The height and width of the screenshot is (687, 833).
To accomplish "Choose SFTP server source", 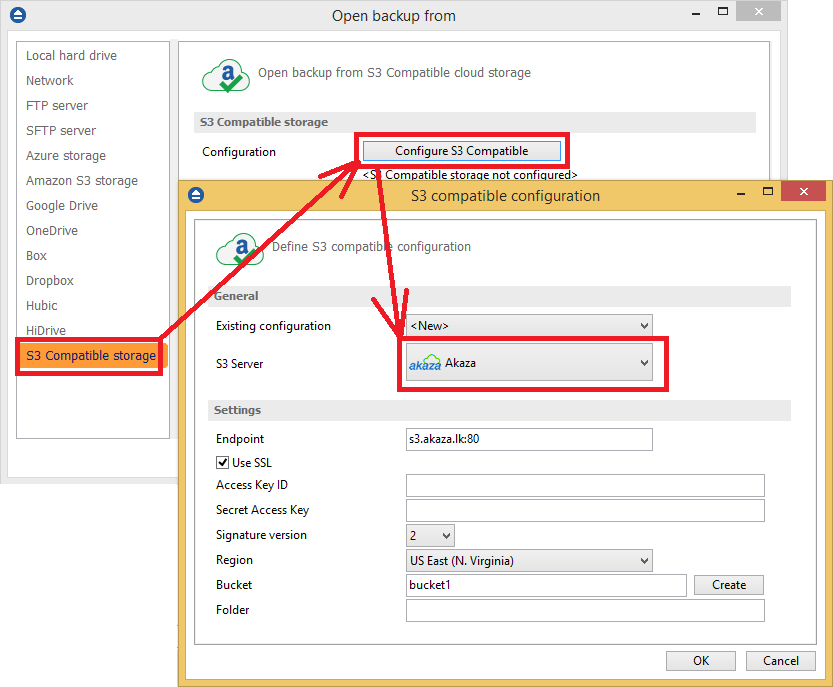I will (x=61, y=131).
